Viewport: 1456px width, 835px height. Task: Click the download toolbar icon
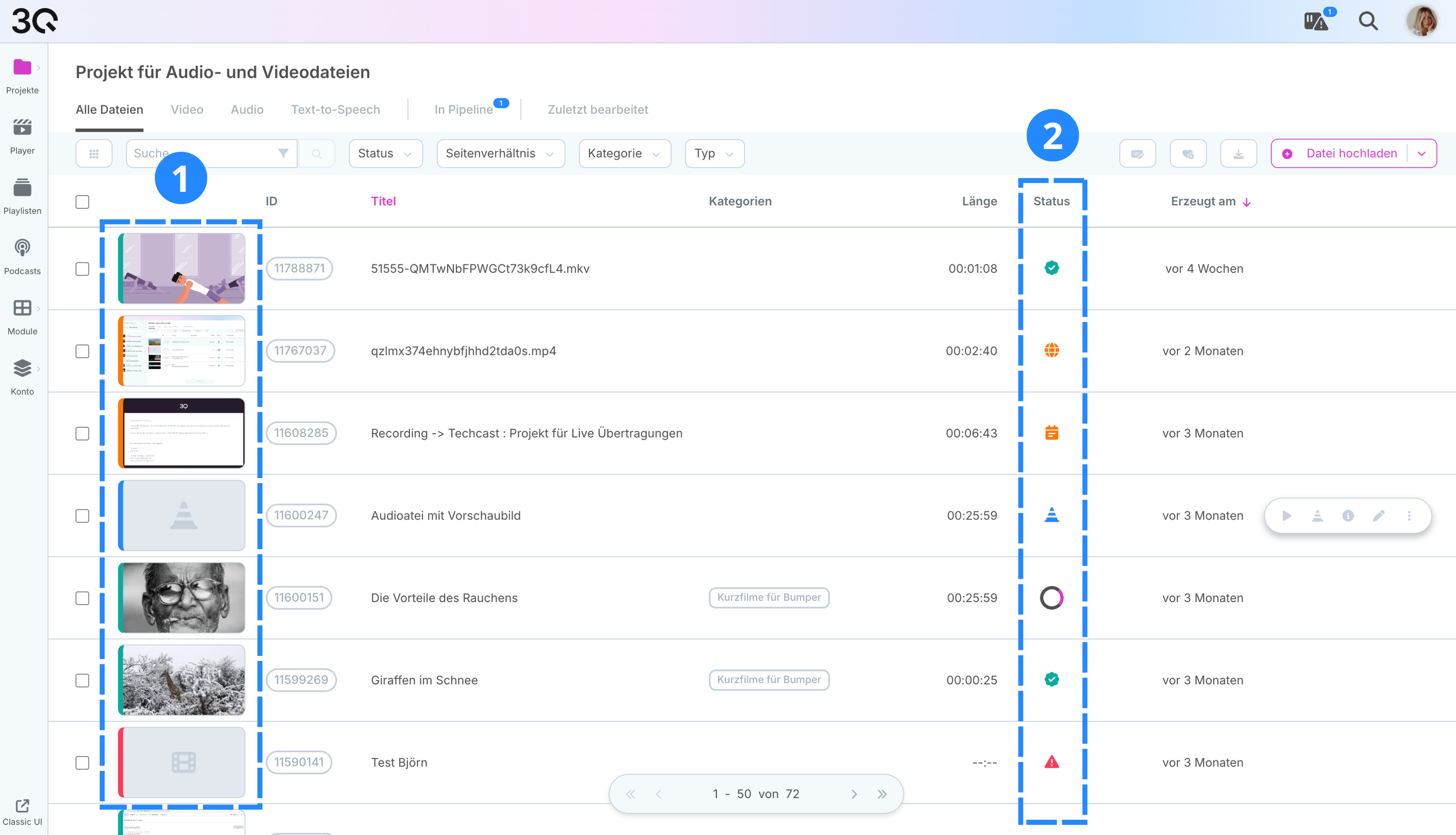(1238, 154)
